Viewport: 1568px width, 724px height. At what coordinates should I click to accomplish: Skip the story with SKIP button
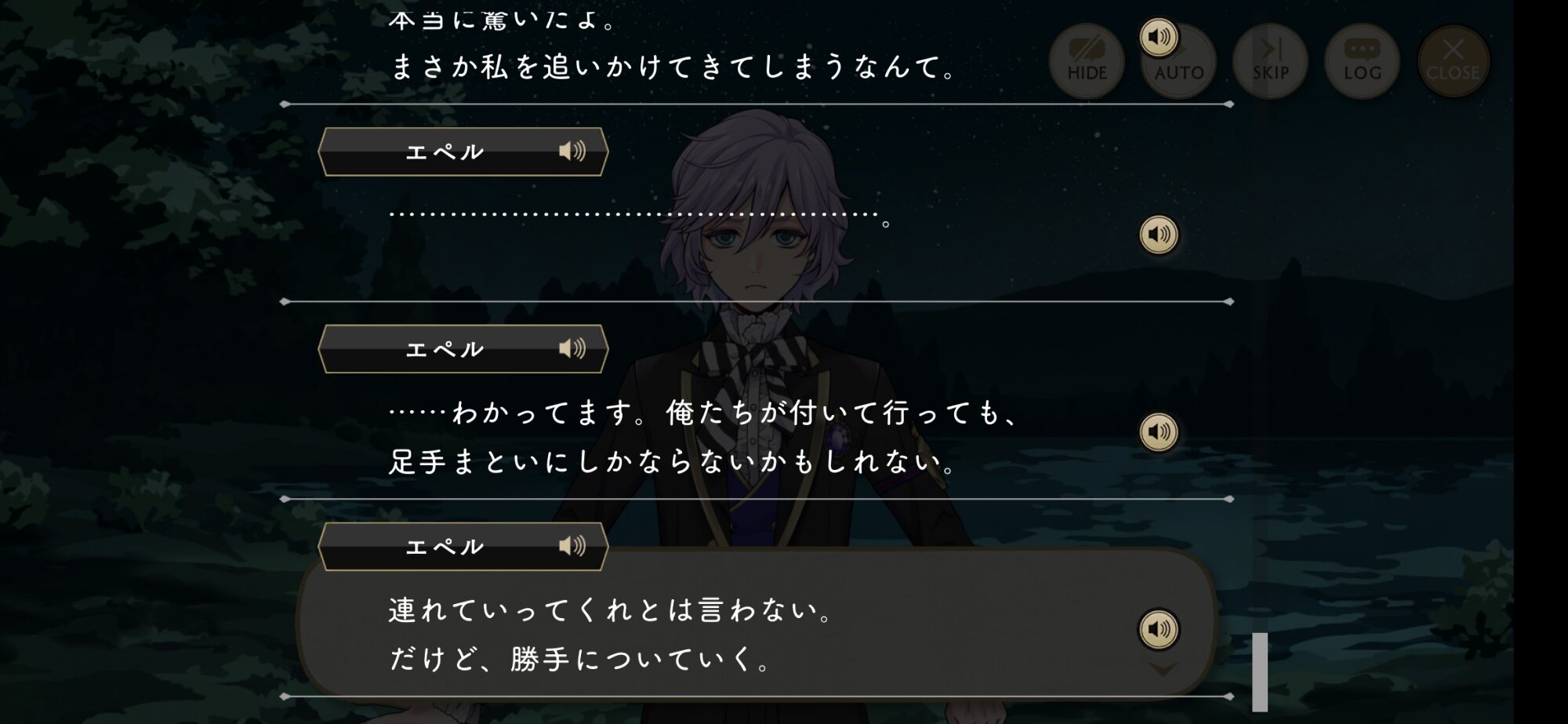[x=1270, y=61]
